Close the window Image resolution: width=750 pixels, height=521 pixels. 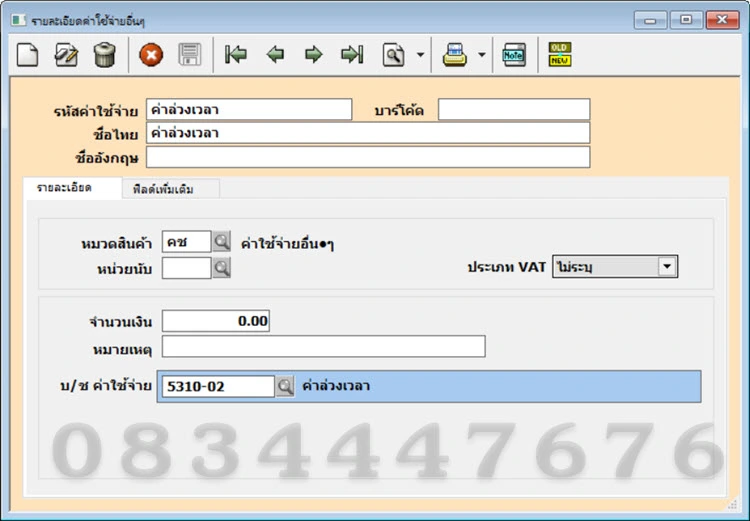722,20
